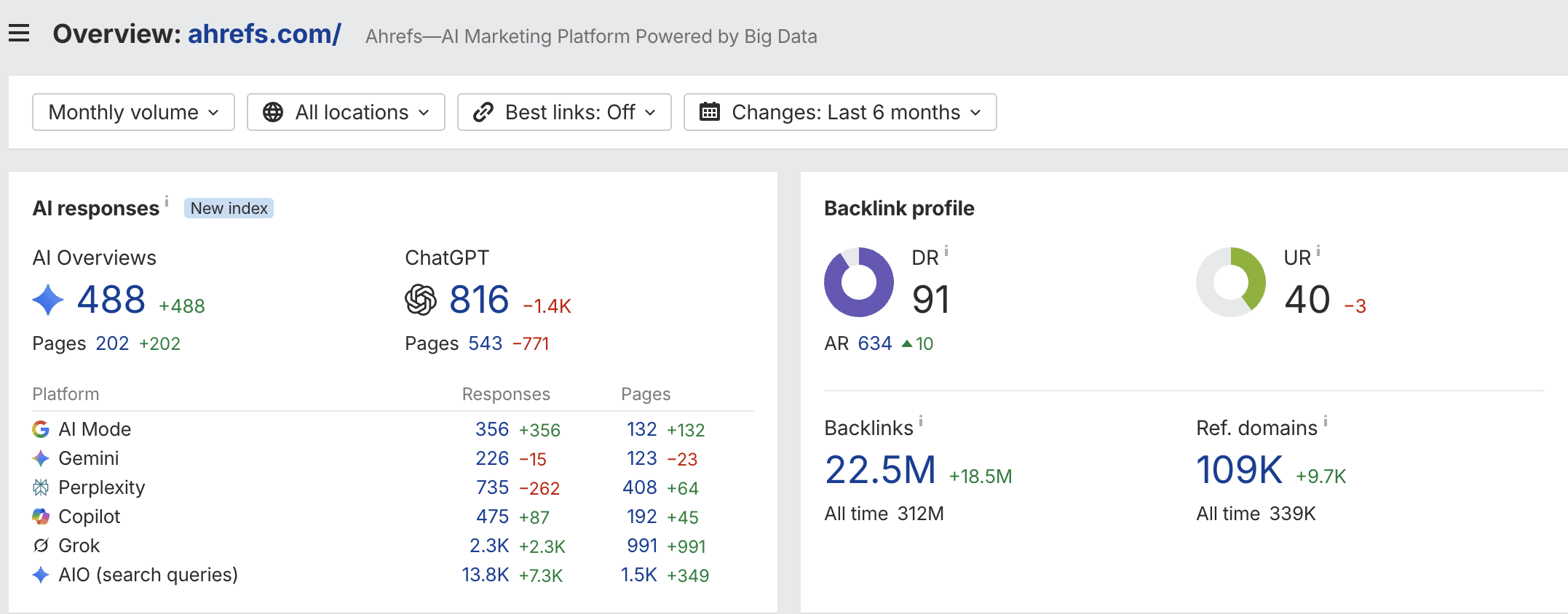Open Changes: Last 6 months dropdown

click(x=840, y=112)
